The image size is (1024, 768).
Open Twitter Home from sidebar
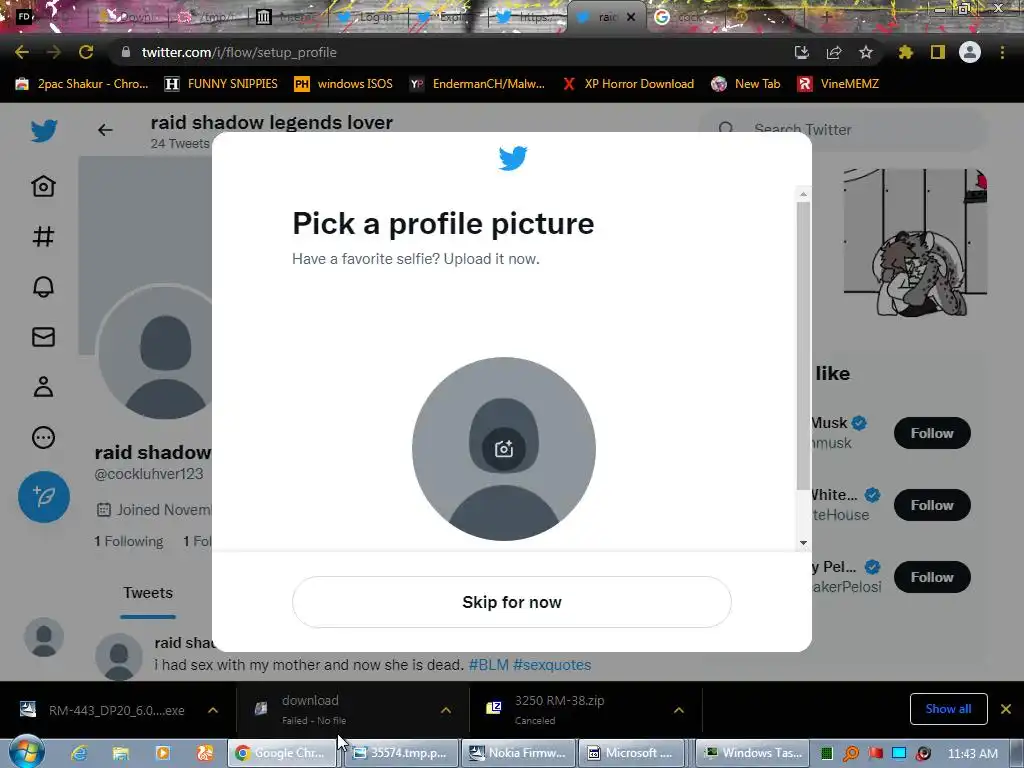43,187
